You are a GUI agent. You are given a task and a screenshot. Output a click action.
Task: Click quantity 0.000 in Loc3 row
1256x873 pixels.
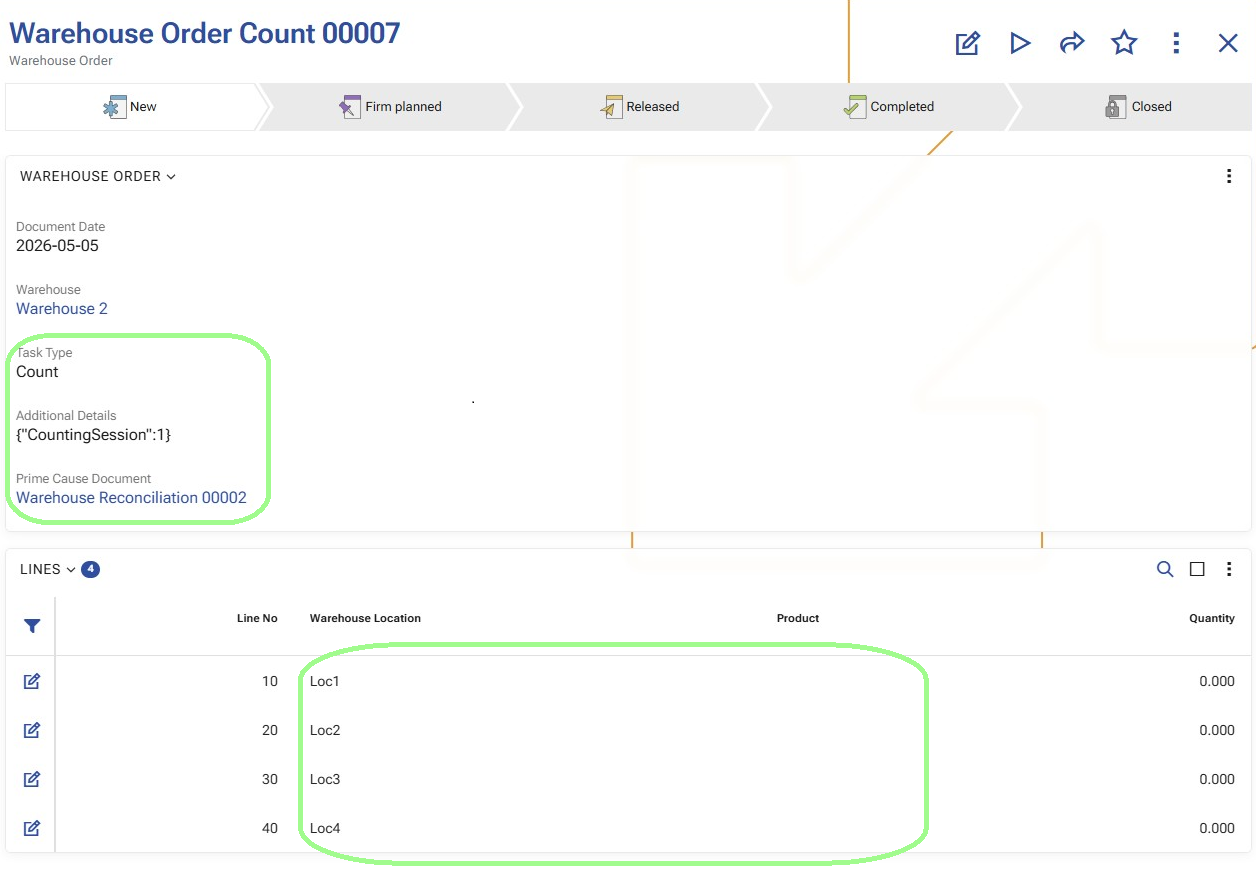(x=1217, y=779)
